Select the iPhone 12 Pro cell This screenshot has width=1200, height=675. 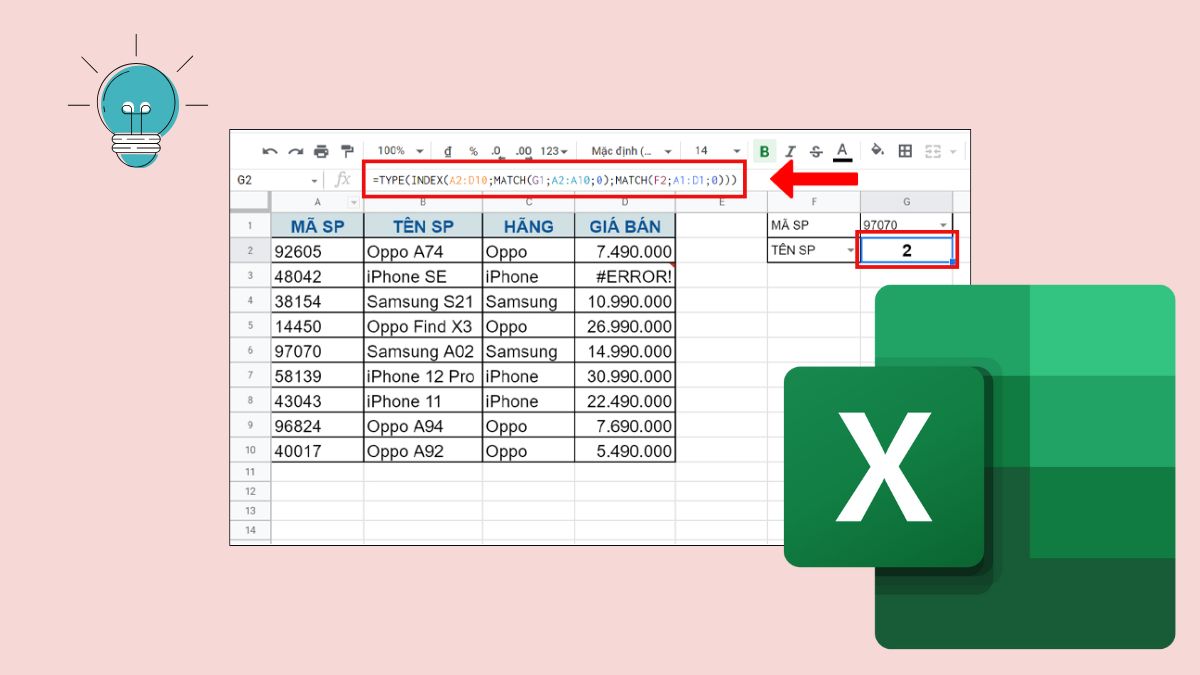(423, 376)
